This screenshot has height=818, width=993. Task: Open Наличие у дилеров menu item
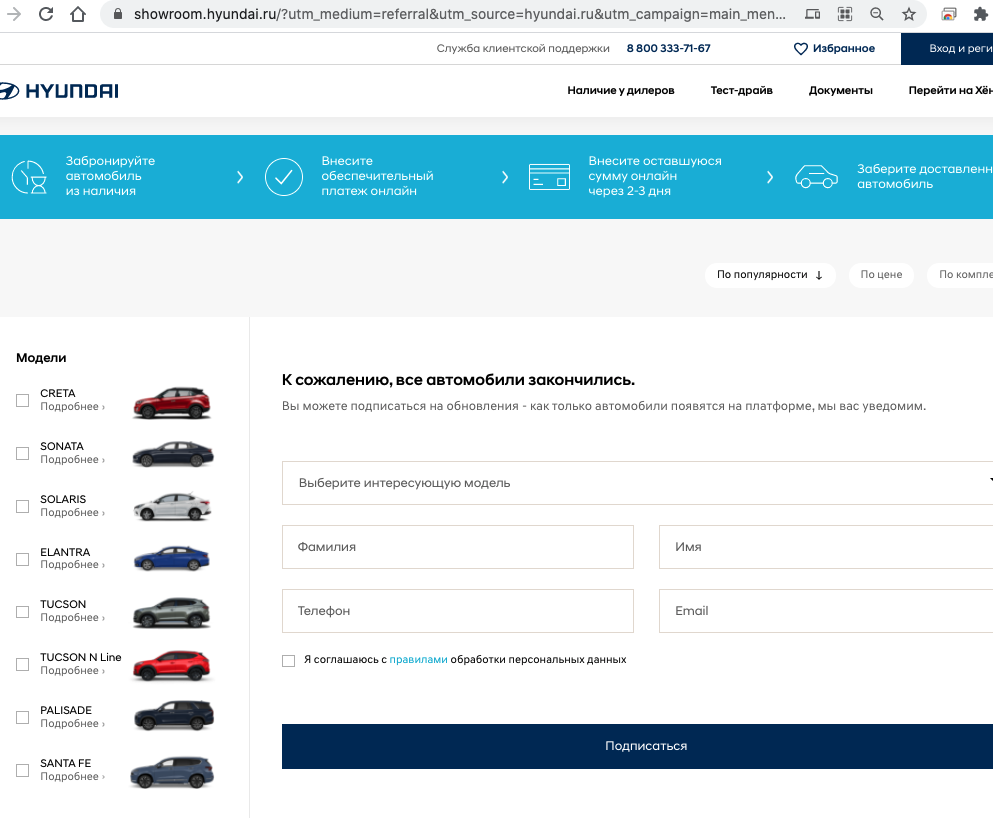(621, 91)
